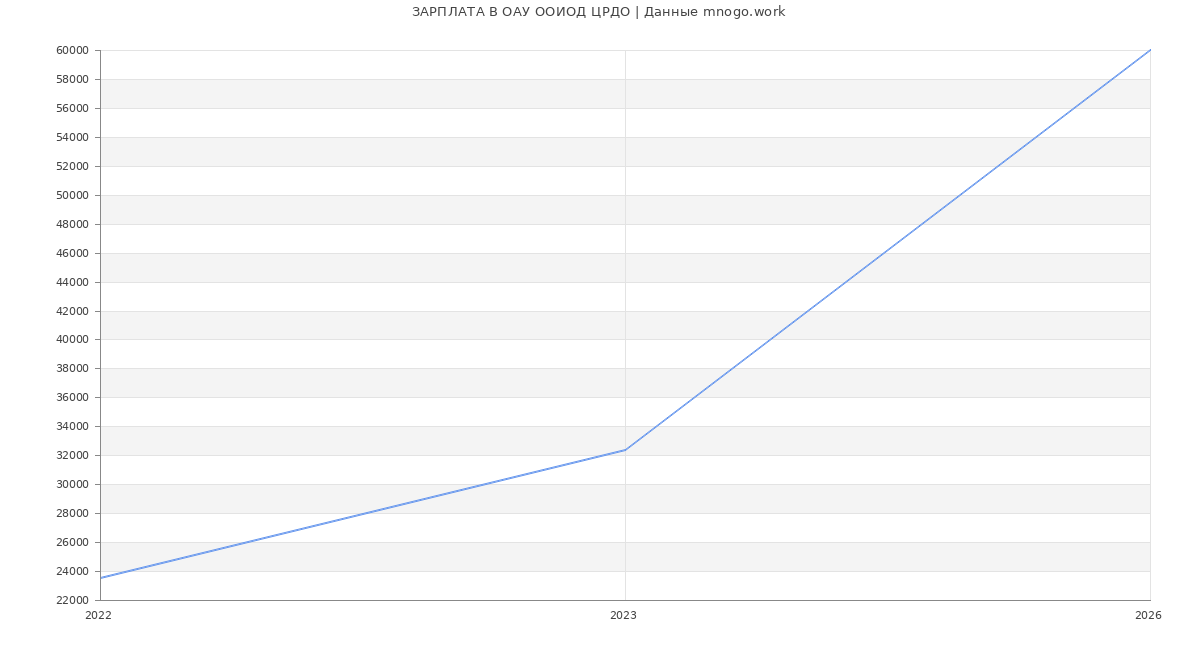
Task: Click the 50000 y-axis label
Action: pyautogui.click(x=73, y=195)
